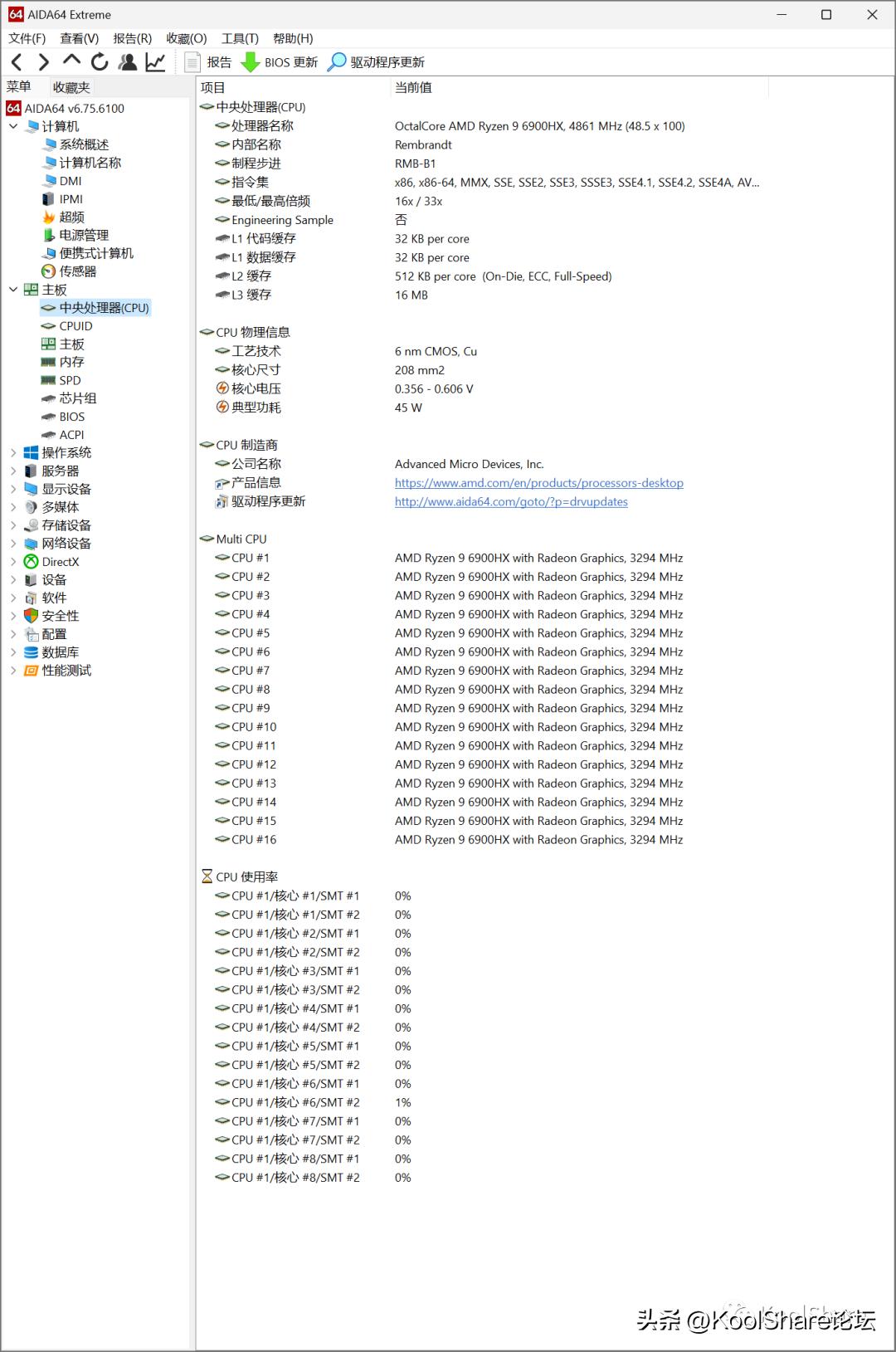The width and height of the screenshot is (896, 1352).
Task: Expand the 操作系统 tree node
Action: tap(13, 452)
